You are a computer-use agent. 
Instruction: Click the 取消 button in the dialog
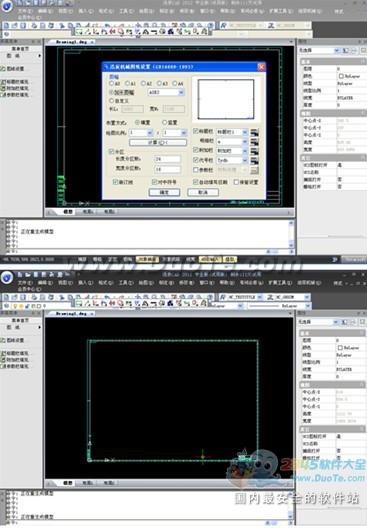[x=203, y=192]
